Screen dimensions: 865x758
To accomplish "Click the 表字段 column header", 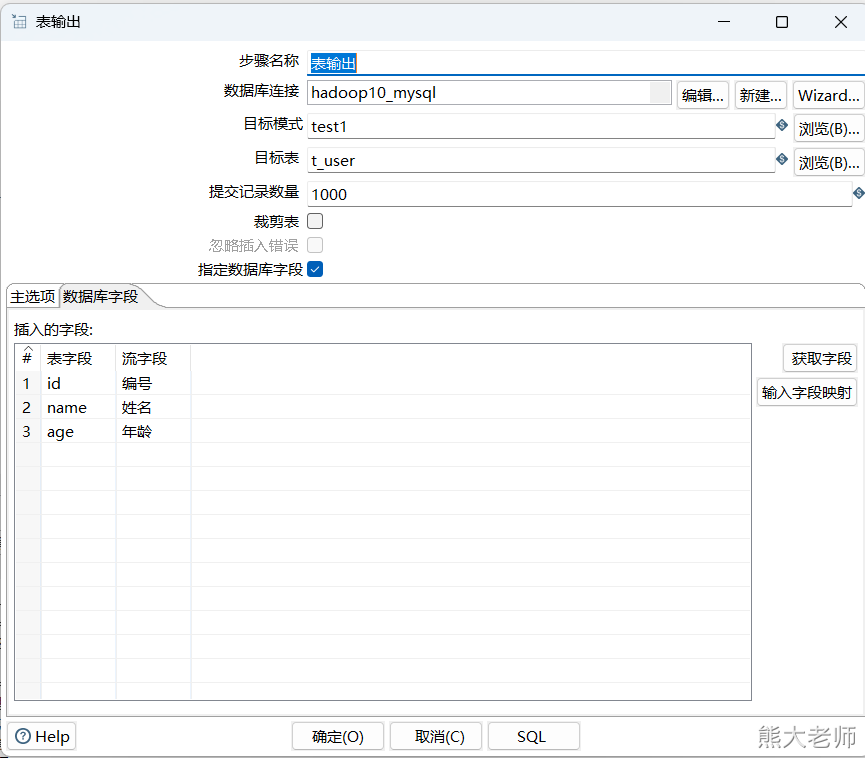I will tap(78, 359).
